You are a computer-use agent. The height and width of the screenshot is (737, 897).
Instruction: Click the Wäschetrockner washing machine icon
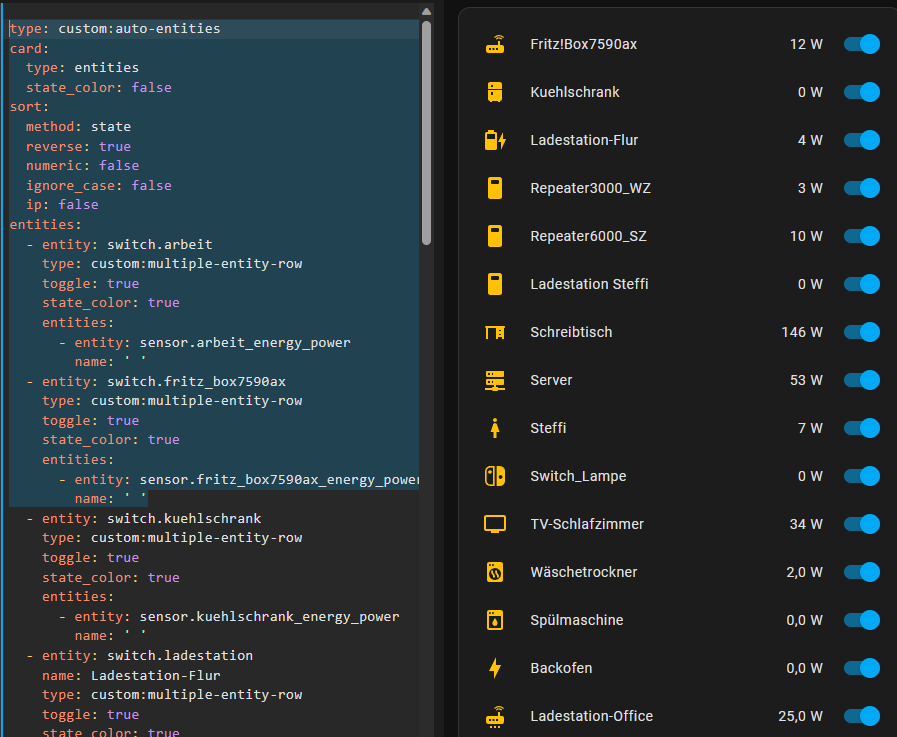click(495, 572)
